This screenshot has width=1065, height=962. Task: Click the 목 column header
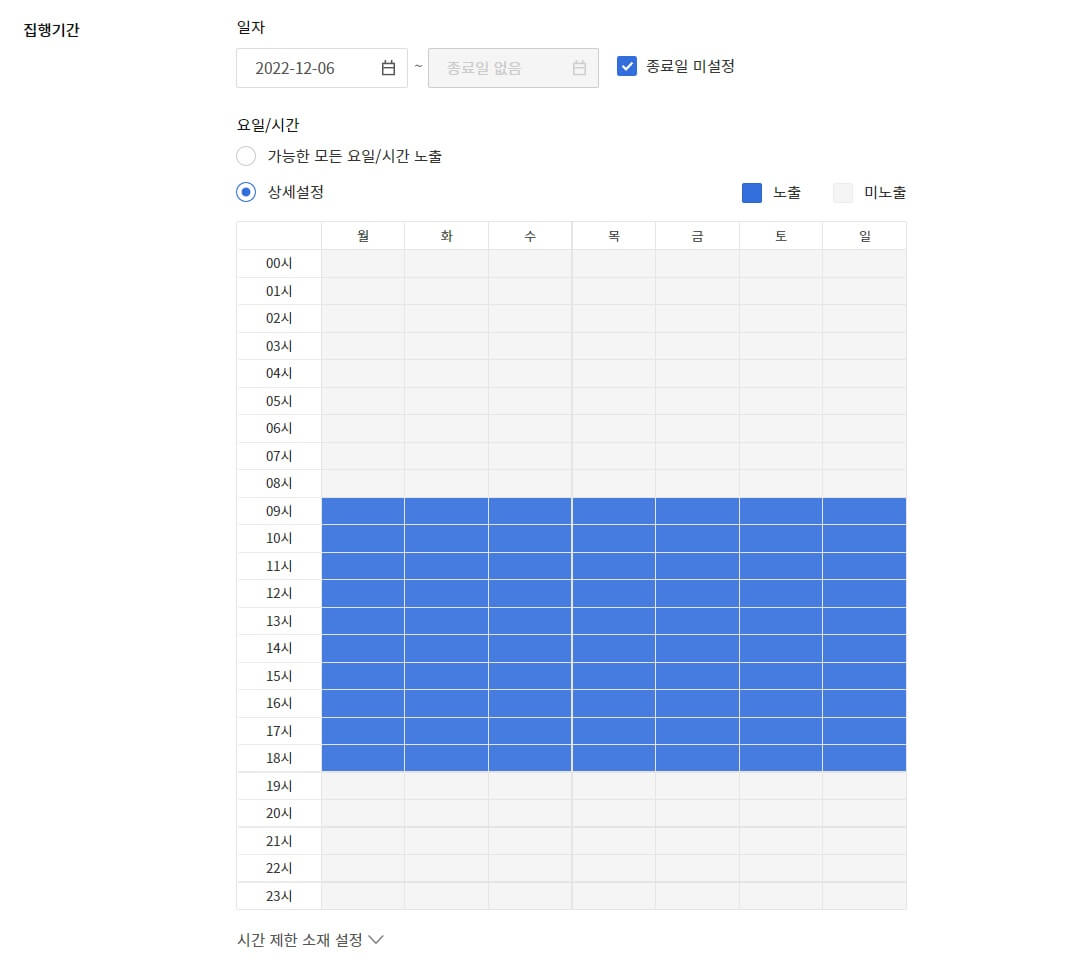point(613,236)
